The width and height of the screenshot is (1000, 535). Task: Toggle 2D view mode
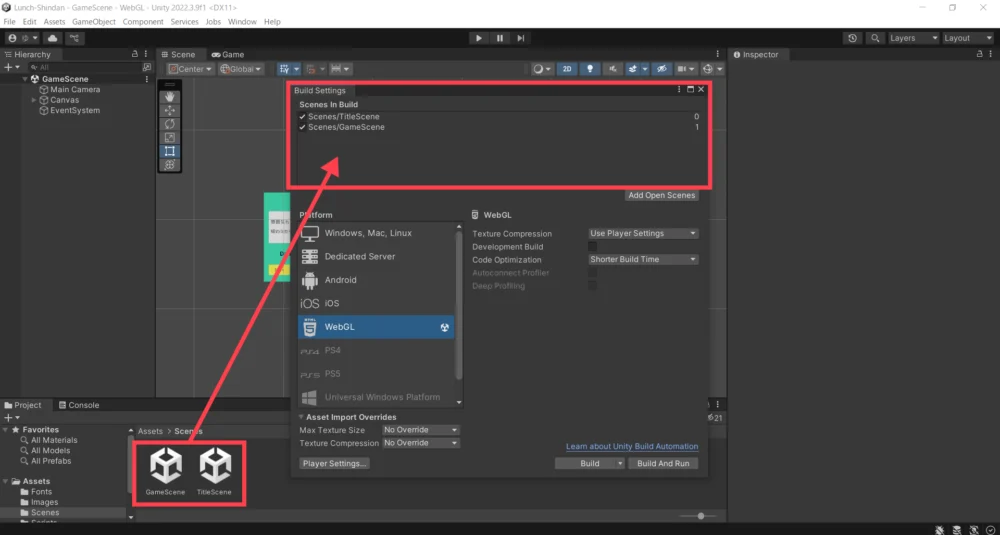(567, 69)
